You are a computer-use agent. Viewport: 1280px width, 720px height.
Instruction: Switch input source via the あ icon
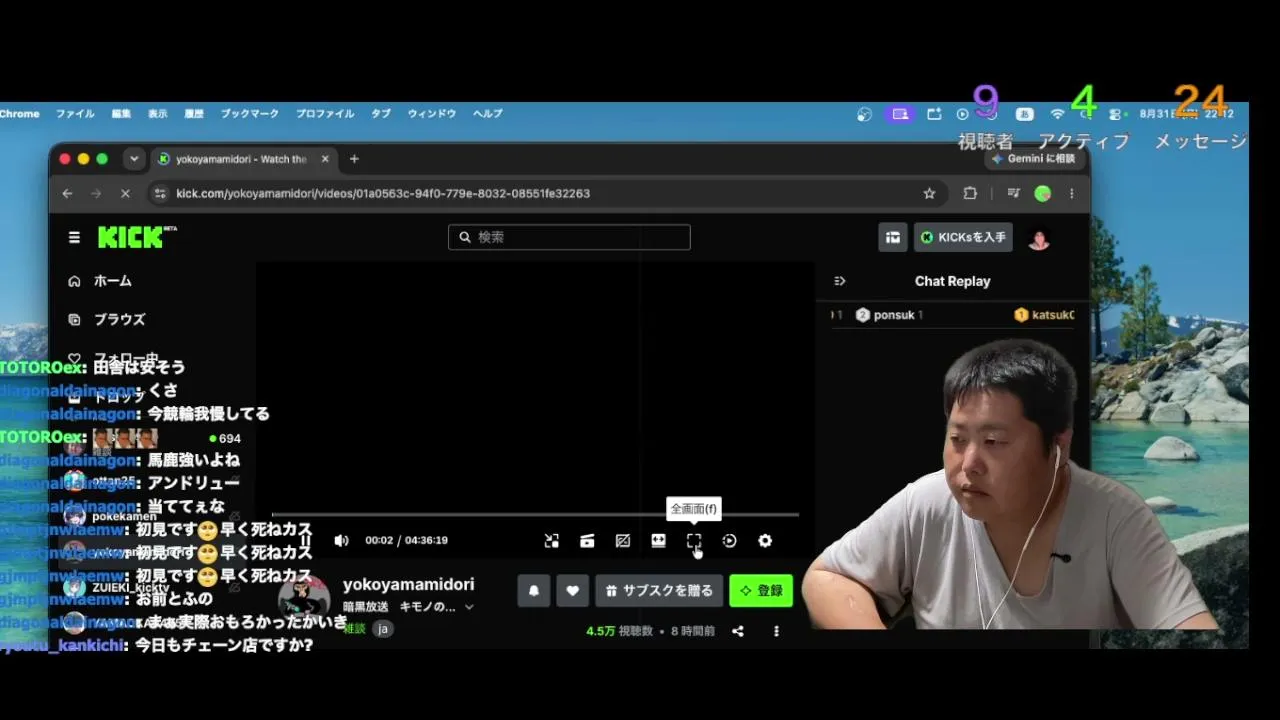point(1024,114)
